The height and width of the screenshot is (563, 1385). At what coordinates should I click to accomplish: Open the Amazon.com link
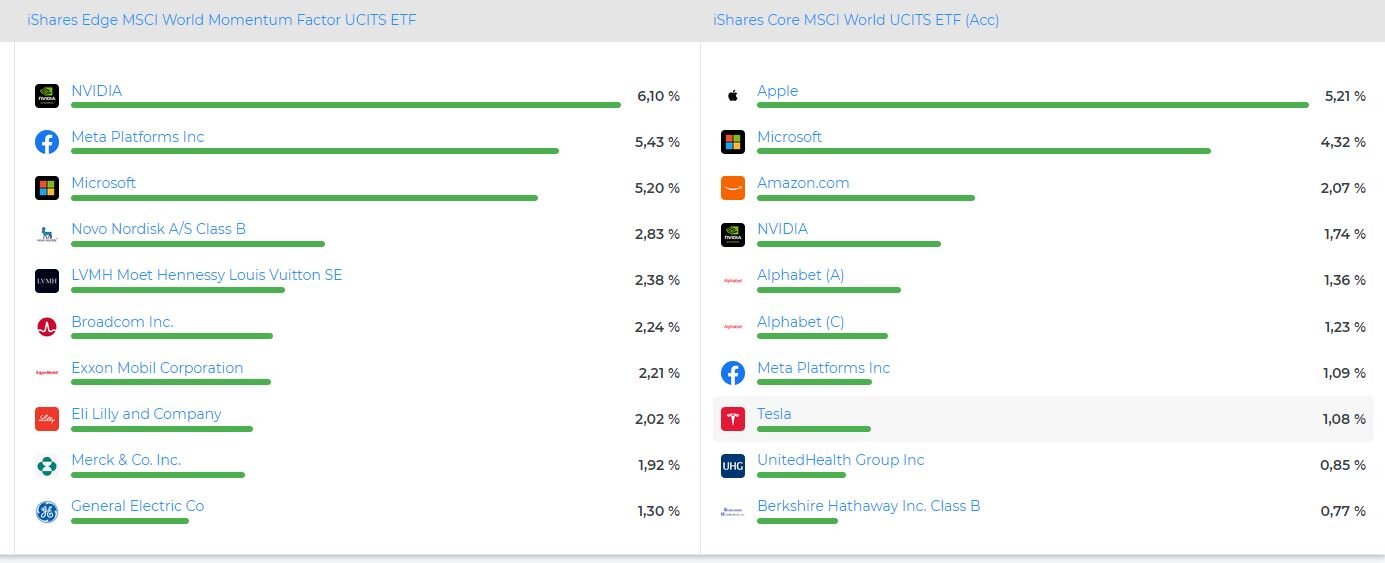803,183
